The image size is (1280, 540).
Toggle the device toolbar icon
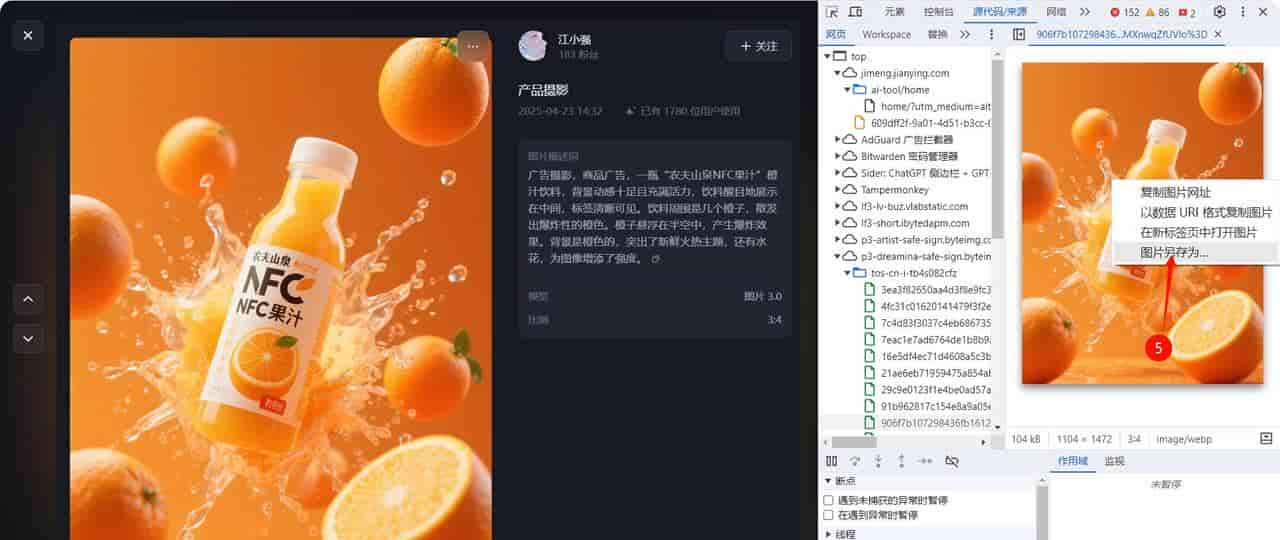tap(855, 12)
